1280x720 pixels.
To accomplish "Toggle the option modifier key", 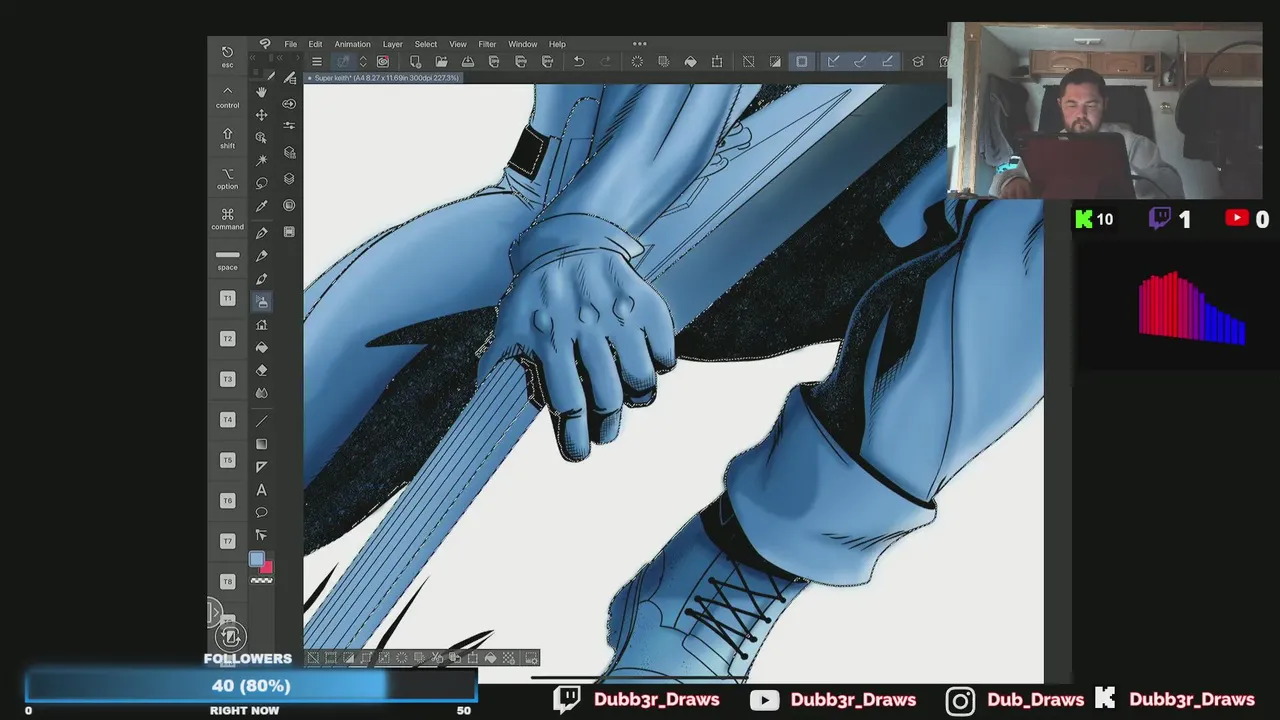I will pyautogui.click(x=227, y=179).
